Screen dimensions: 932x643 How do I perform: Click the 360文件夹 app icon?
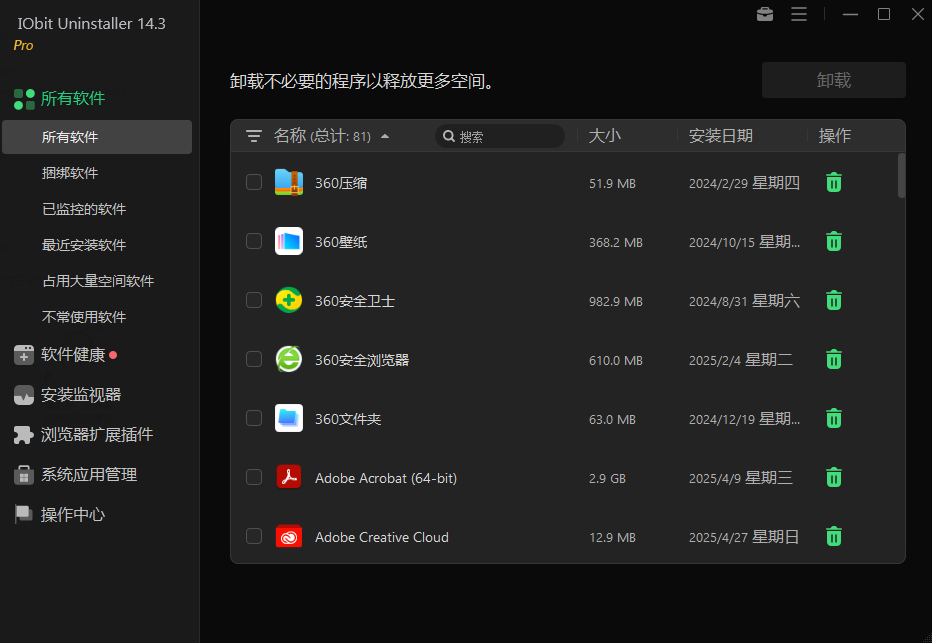(289, 418)
